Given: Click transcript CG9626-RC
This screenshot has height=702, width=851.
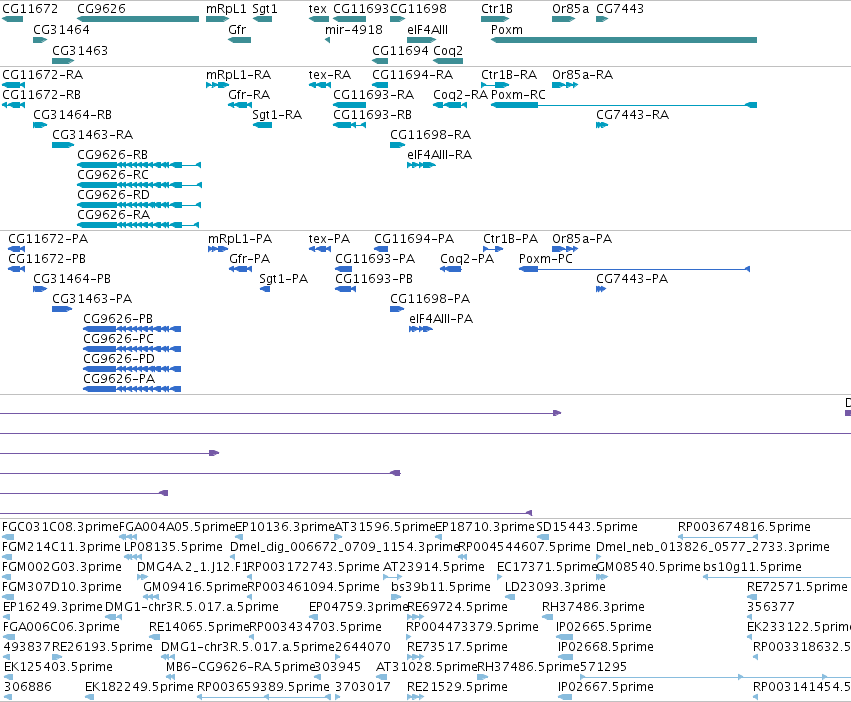Looking at the screenshot, I should coord(113,175).
